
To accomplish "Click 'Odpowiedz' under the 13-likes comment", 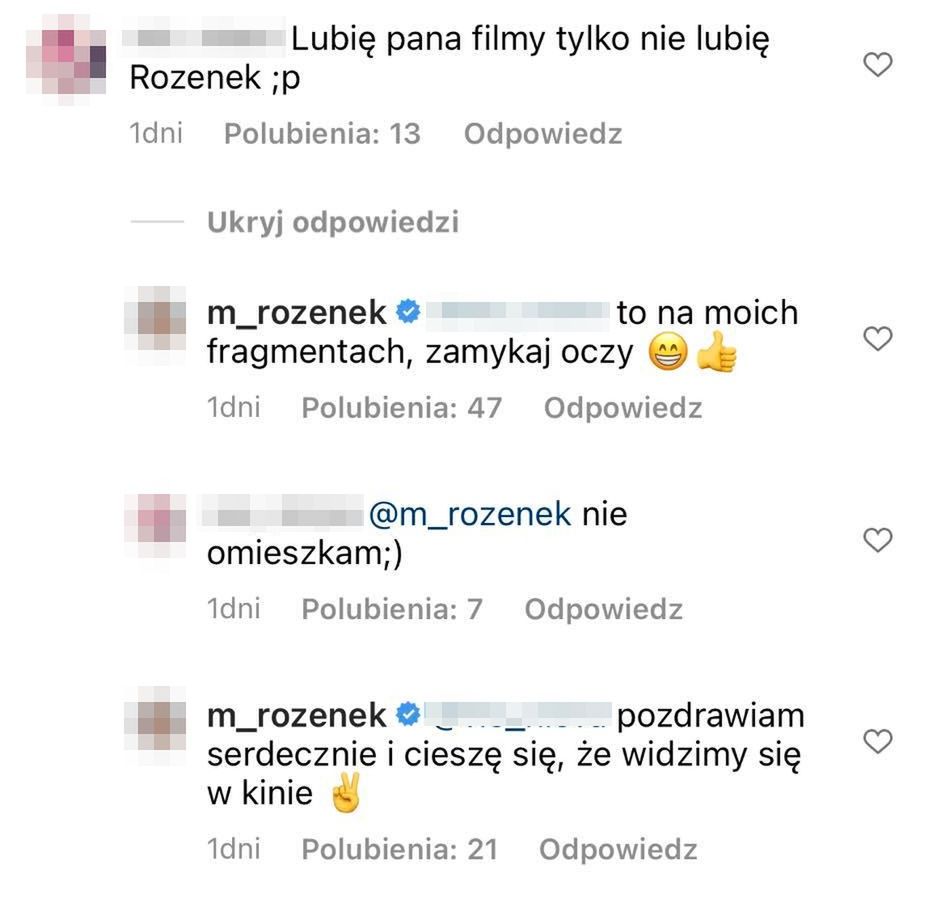I will (542, 134).
